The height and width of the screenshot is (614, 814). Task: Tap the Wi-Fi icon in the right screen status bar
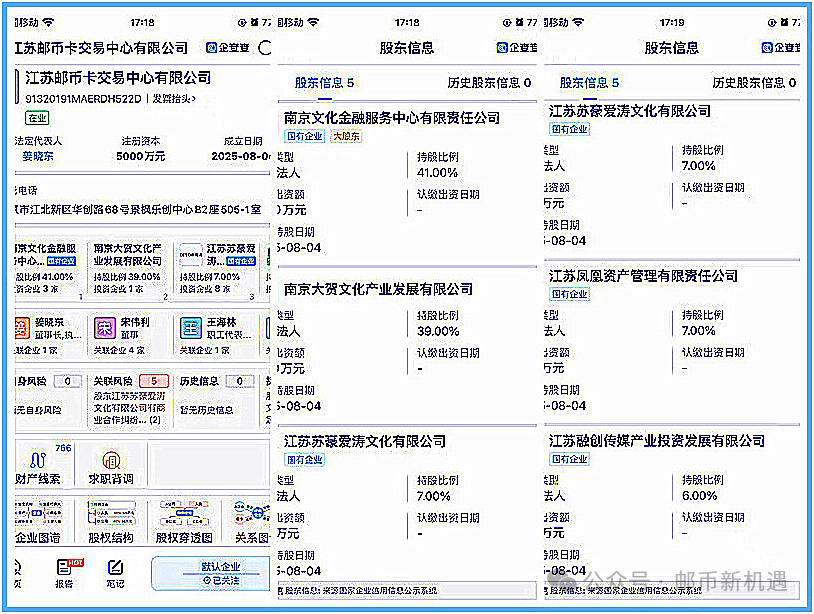pos(578,22)
